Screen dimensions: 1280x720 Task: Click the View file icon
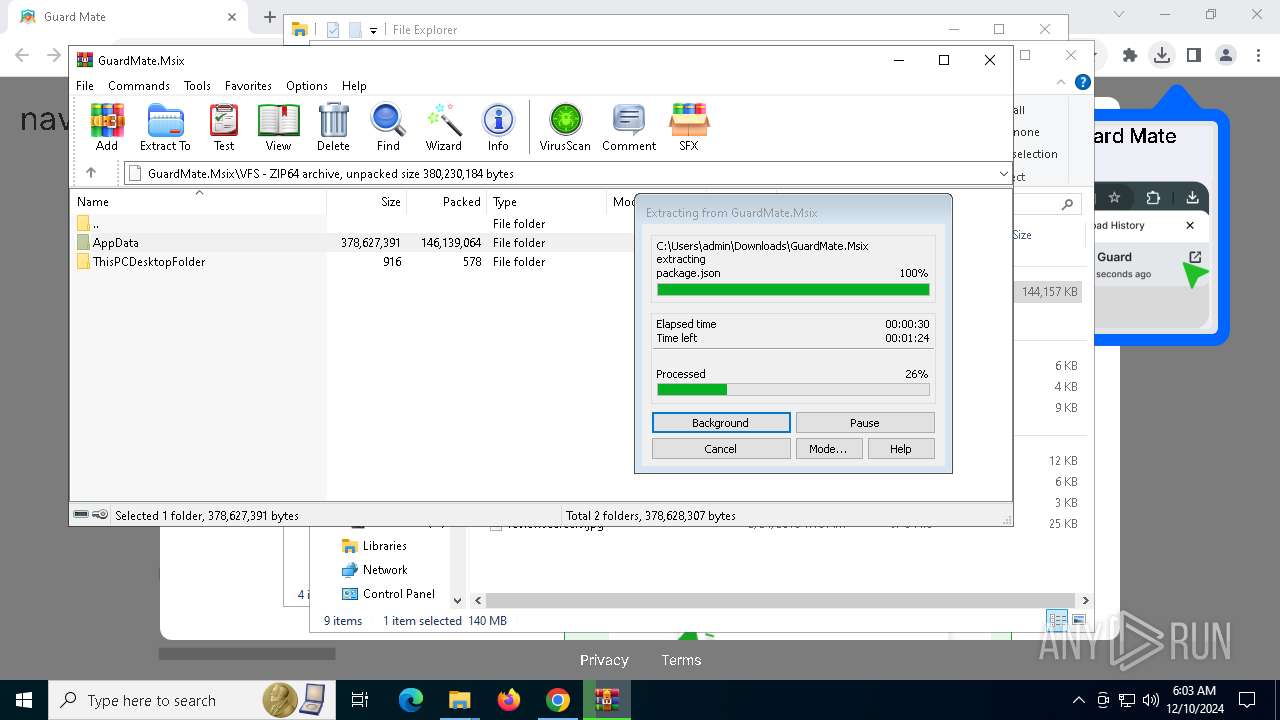point(278,127)
